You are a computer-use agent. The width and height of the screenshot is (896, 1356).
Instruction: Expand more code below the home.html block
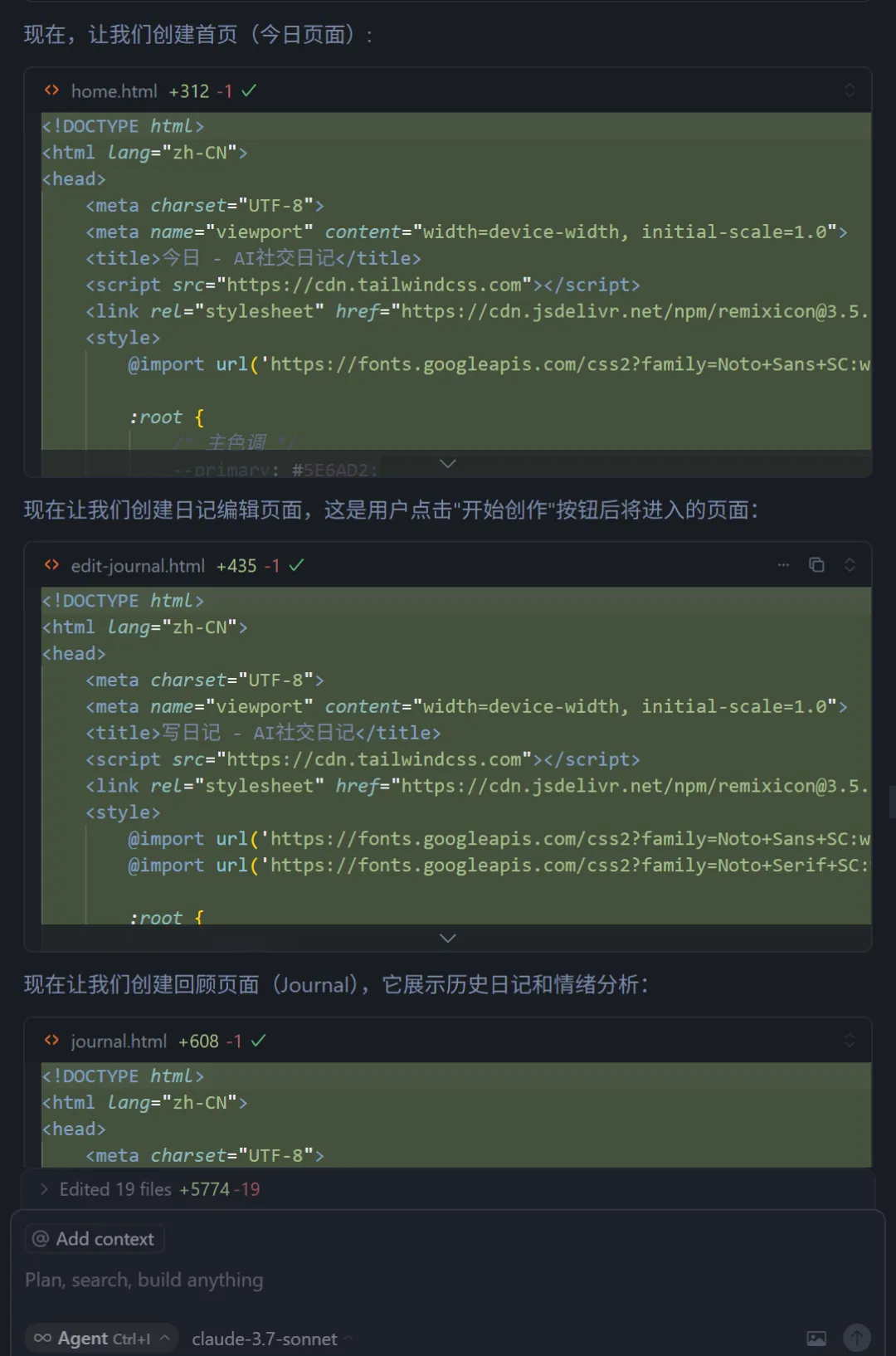(448, 464)
